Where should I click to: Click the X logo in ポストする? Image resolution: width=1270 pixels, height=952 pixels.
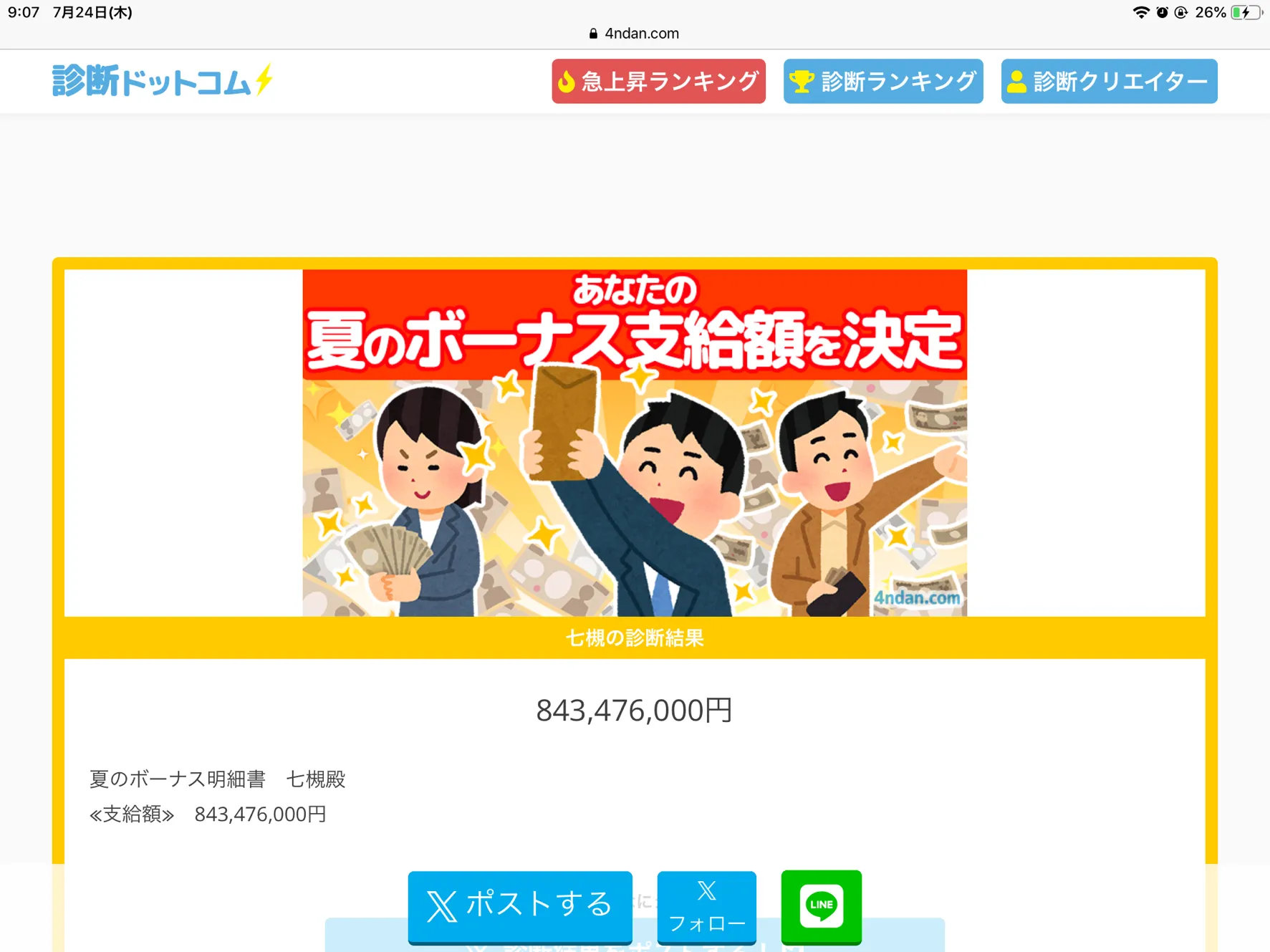point(442,906)
